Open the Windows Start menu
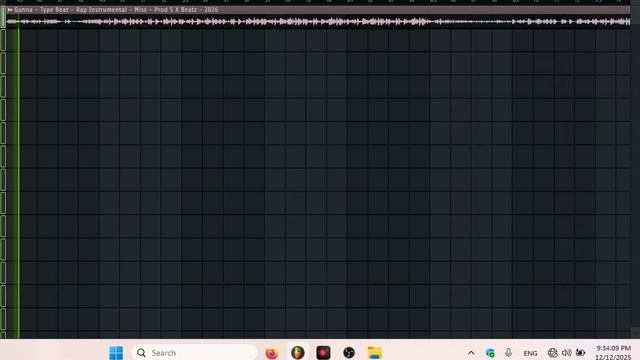 116,353
